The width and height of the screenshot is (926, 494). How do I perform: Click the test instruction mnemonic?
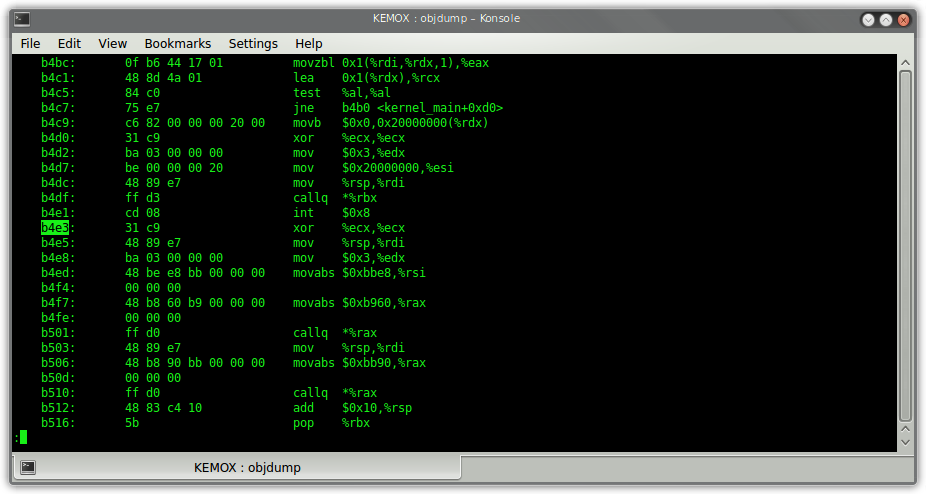(x=307, y=93)
